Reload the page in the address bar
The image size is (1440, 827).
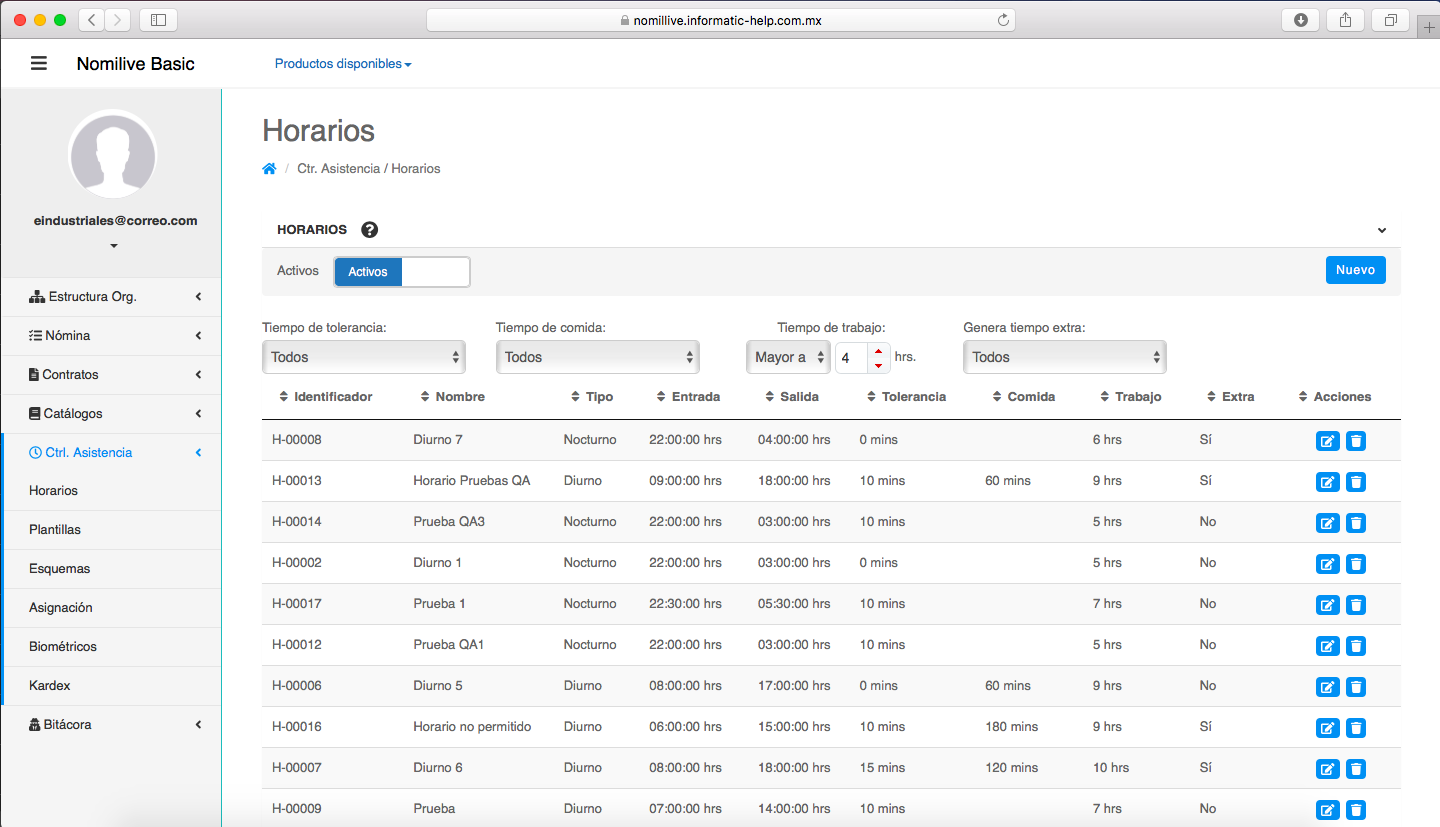(1003, 20)
